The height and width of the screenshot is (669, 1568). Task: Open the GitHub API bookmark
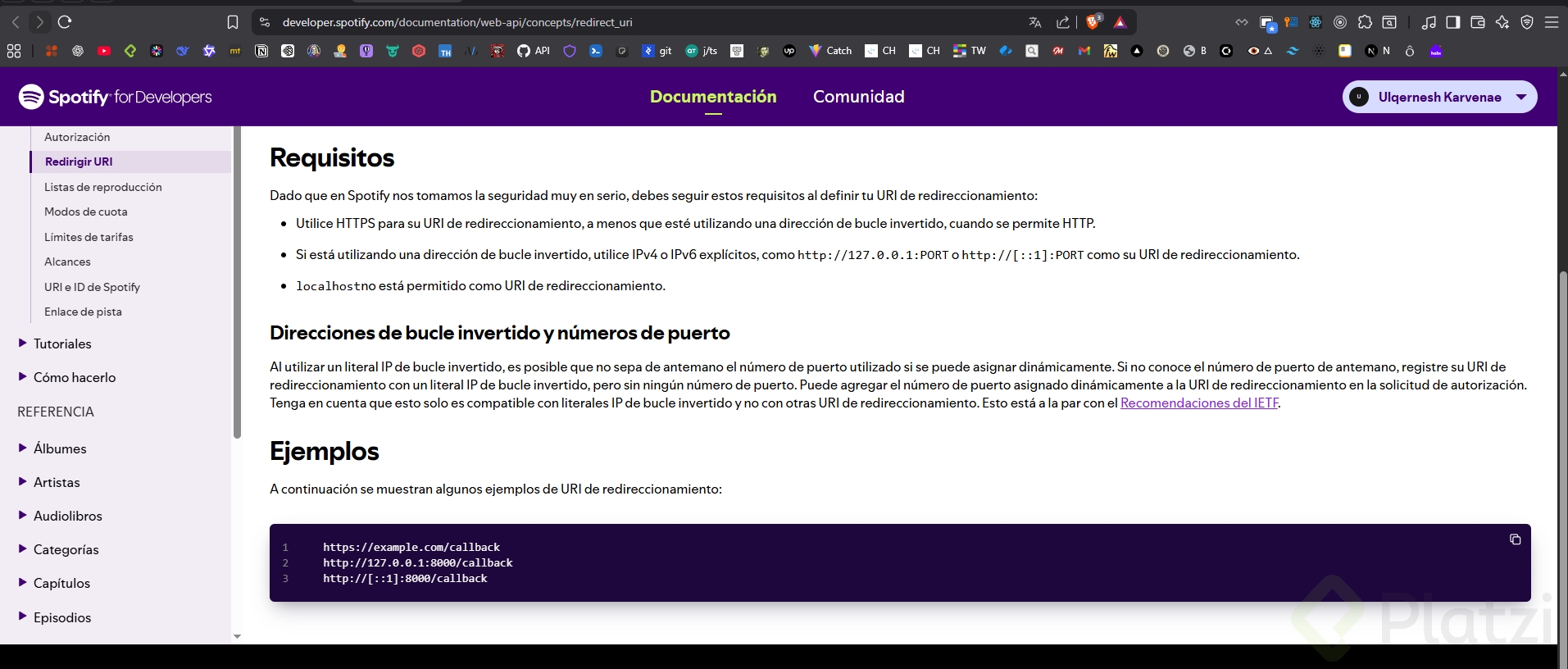[534, 51]
